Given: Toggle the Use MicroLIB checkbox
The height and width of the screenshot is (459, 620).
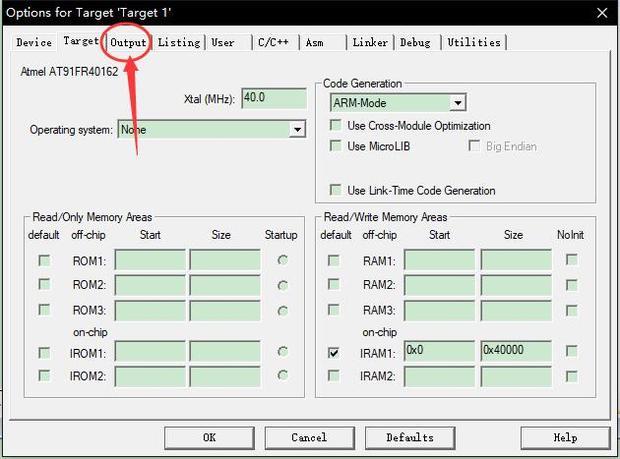Looking at the screenshot, I should 336,146.
